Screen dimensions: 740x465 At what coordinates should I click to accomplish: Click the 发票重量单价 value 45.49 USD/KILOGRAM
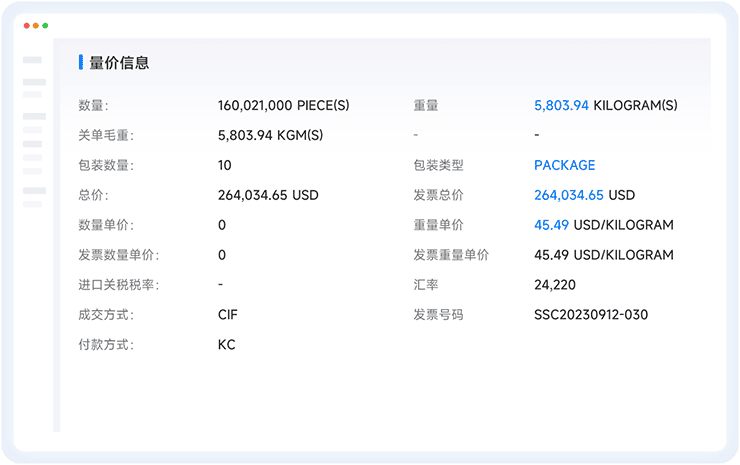(x=604, y=255)
